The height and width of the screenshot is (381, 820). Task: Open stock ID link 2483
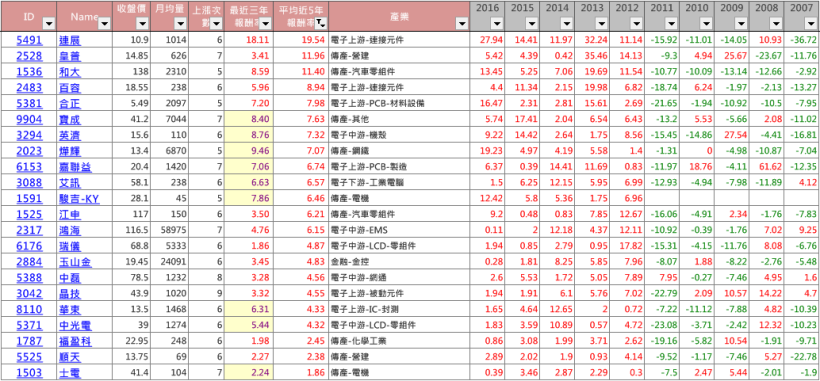[x=29, y=88]
